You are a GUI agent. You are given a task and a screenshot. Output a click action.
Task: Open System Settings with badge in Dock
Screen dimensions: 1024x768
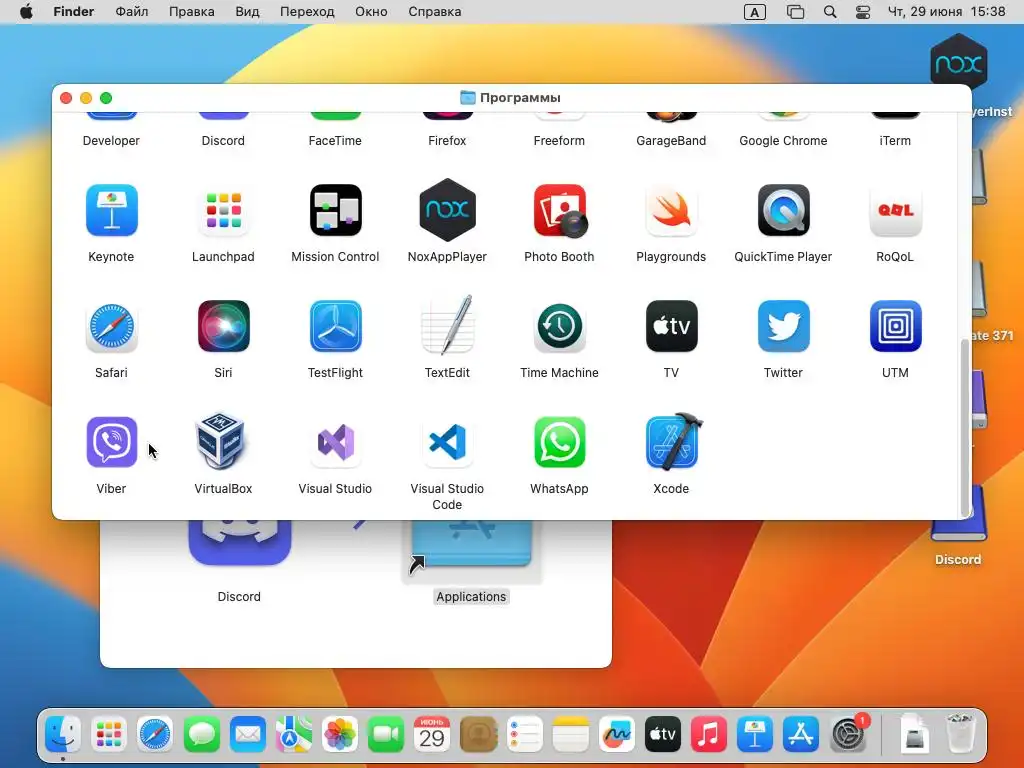point(848,733)
